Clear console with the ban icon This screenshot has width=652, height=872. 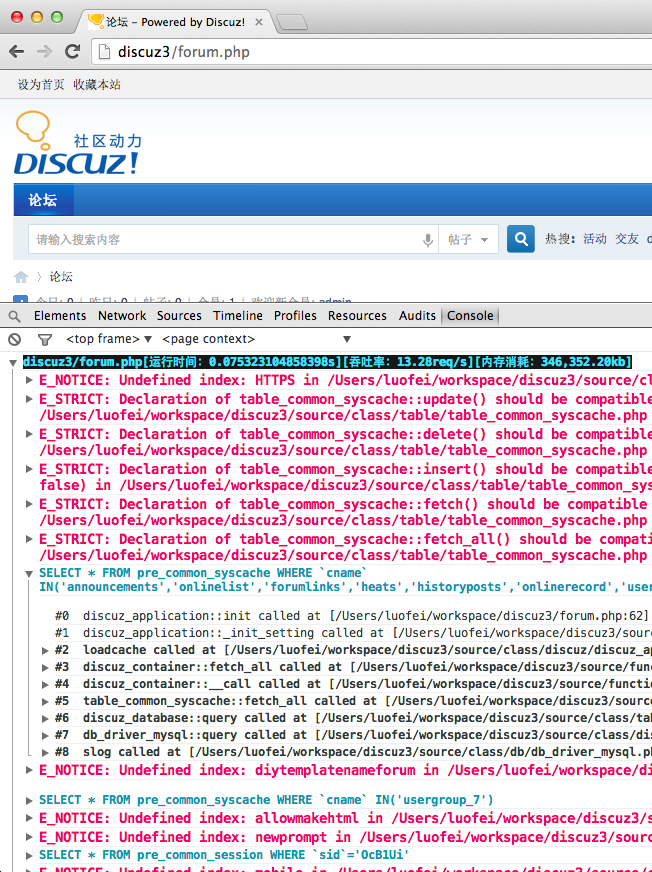pyautogui.click(x=14, y=339)
